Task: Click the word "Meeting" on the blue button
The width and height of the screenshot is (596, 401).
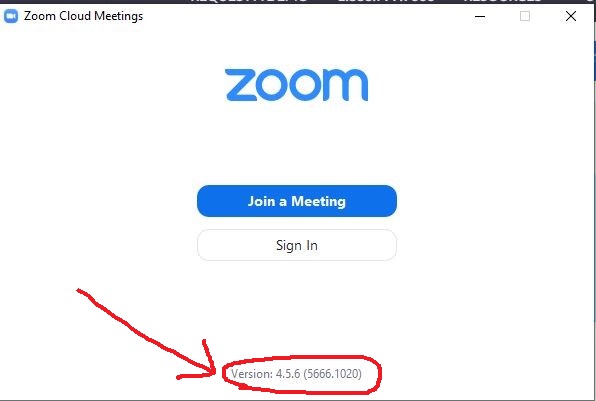Action: tap(319, 201)
